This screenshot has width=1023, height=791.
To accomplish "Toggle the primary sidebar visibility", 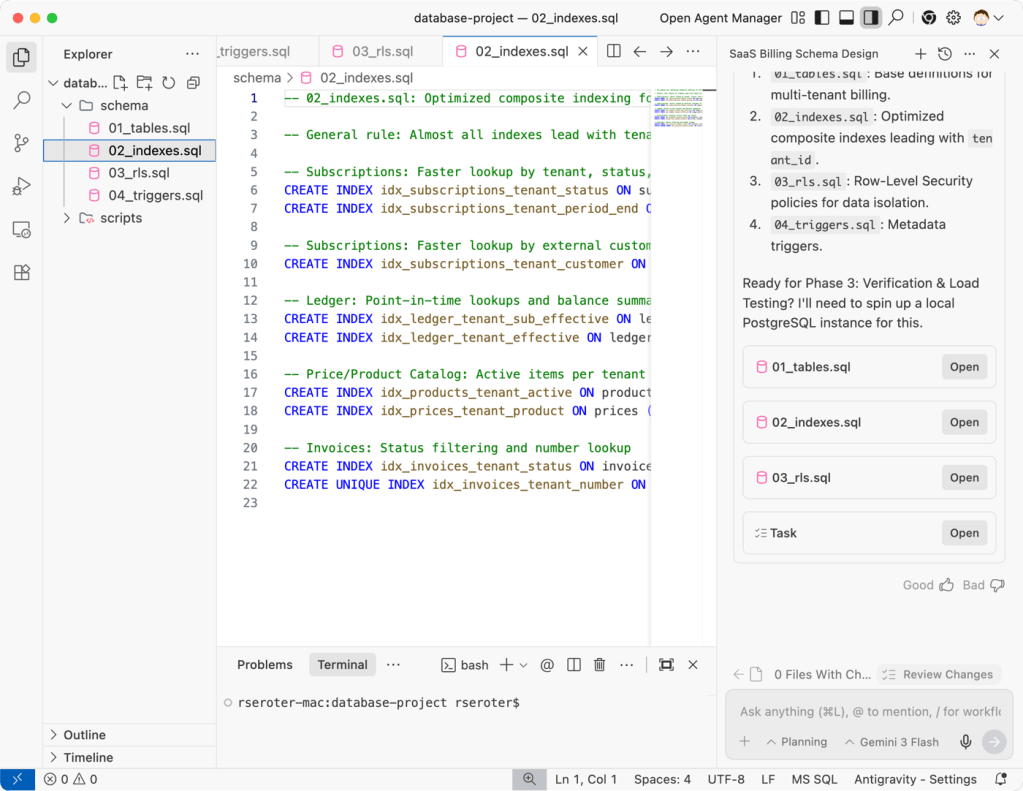I will (822, 18).
